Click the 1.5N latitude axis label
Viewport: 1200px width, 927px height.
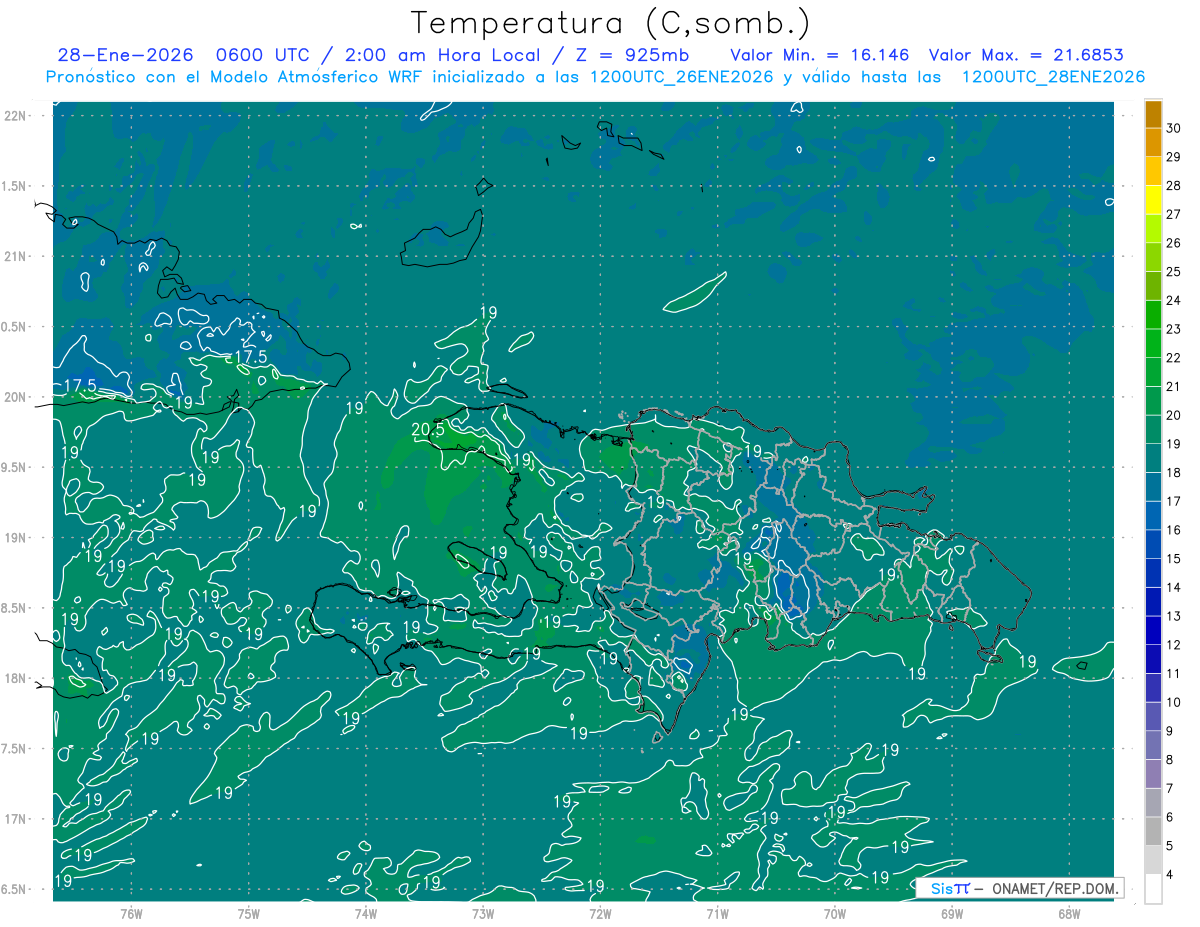[15, 186]
